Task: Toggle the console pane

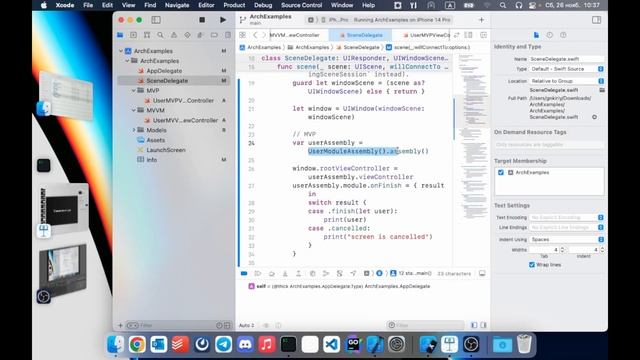Action: [x=483, y=325]
